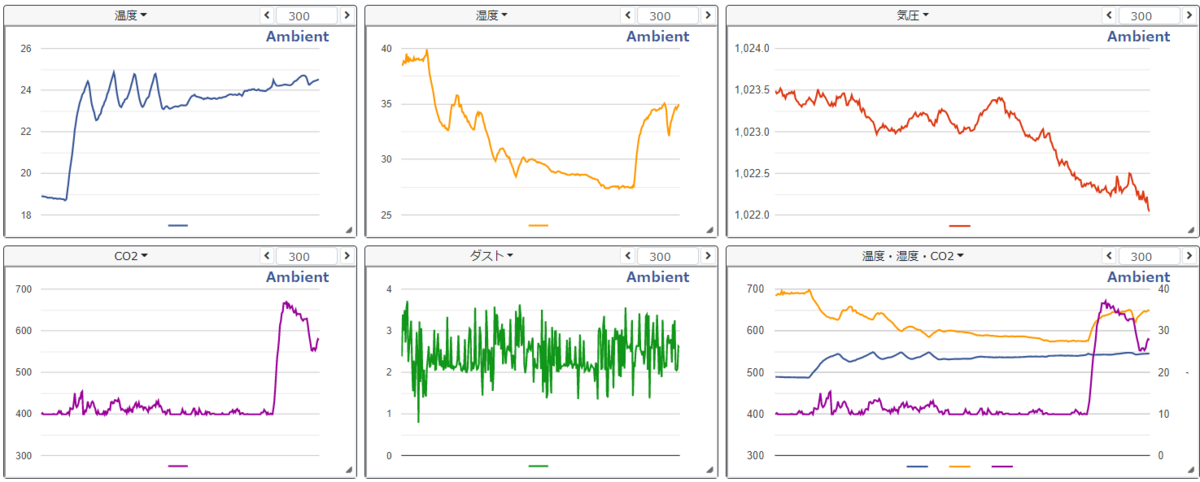This screenshot has width=1200, height=482.
Task: Toggle the green legend series in ダスト chart
Action: point(538,466)
